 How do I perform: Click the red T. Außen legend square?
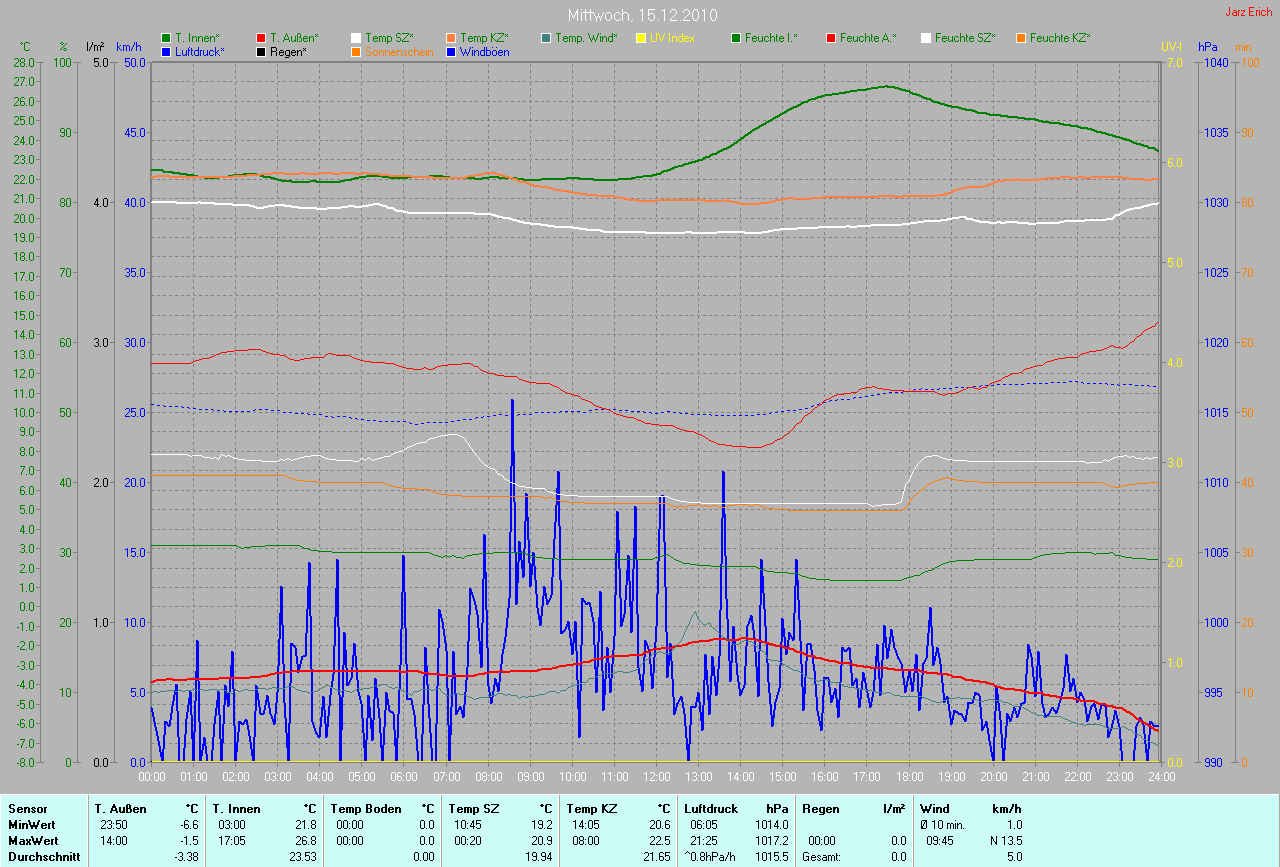(x=262, y=38)
